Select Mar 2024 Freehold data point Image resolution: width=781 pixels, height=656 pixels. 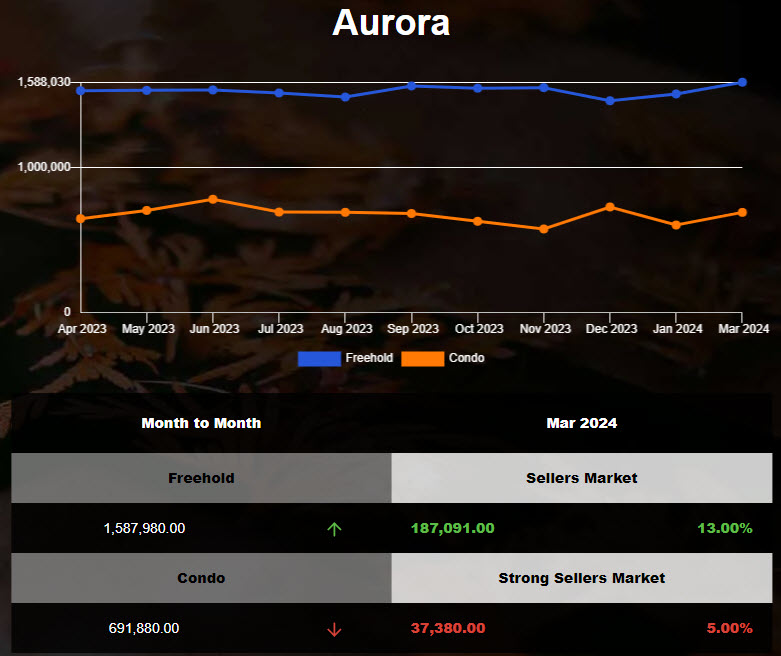(x=742, y=82)
